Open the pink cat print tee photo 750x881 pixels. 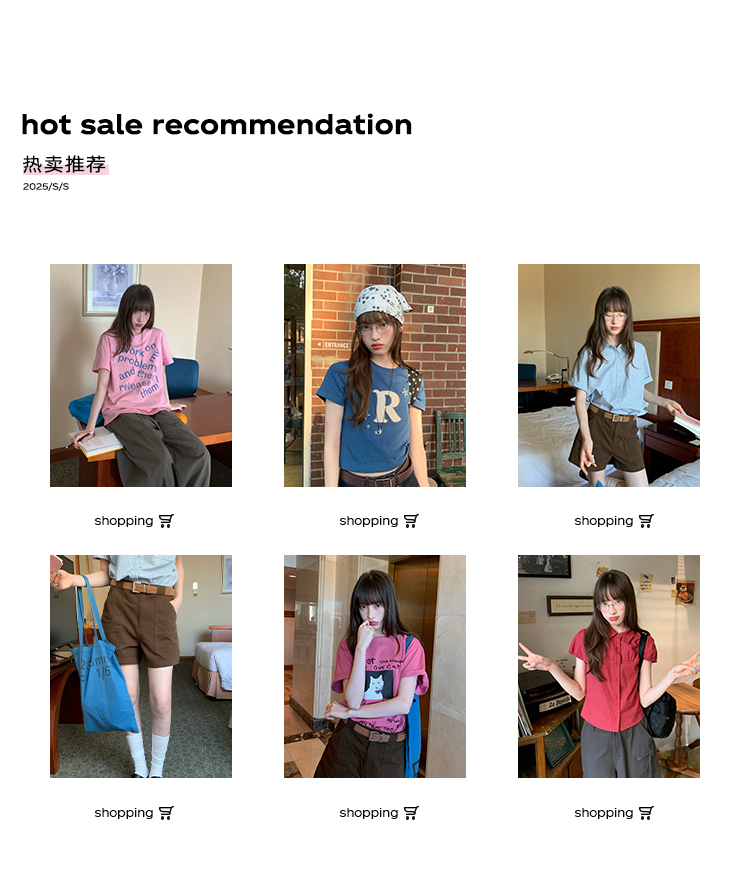click(x=375, y=666)
